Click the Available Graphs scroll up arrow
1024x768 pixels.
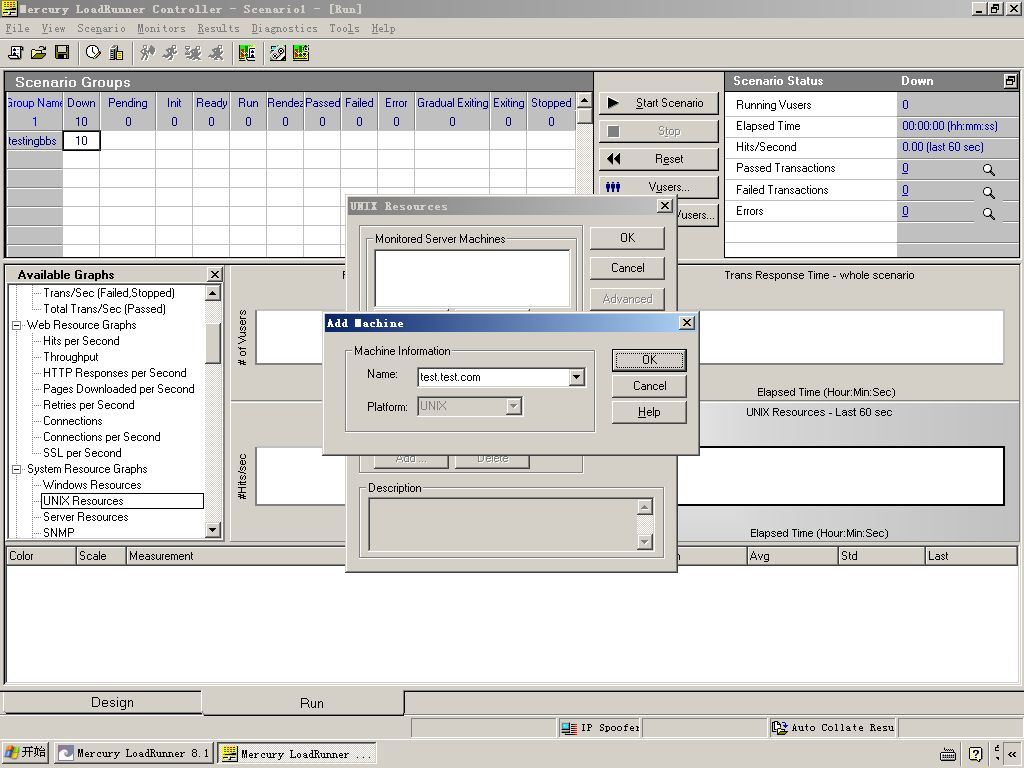pos(213,293)
